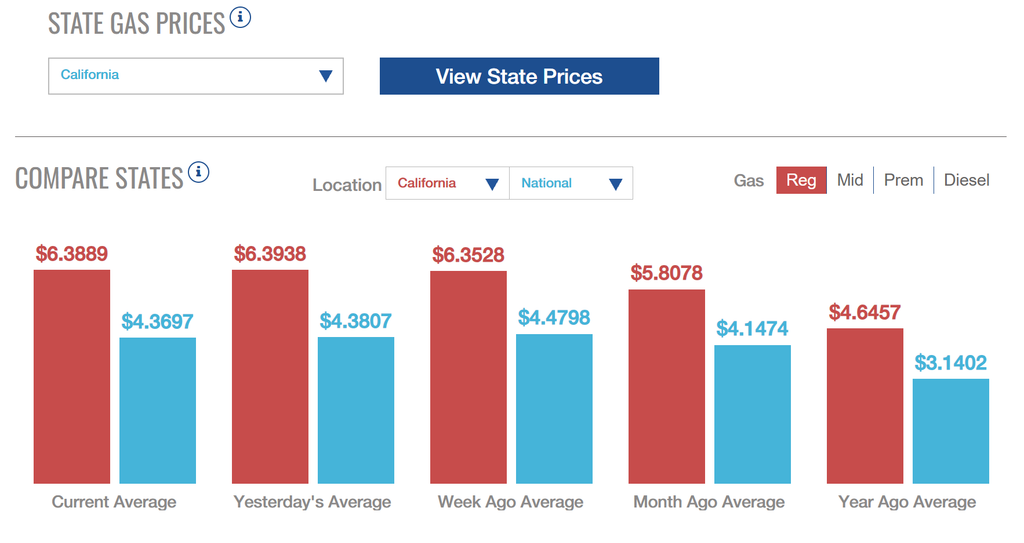Click the Month Ago Average label
1024x543 pixels.
[x=709, y=502]
